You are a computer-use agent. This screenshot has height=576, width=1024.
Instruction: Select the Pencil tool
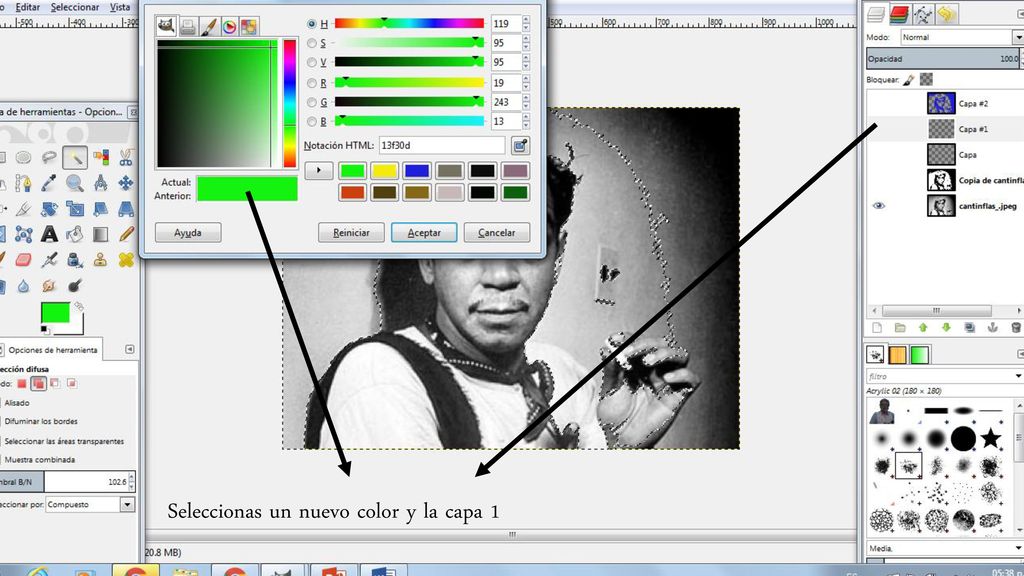[x=126, y=234]
